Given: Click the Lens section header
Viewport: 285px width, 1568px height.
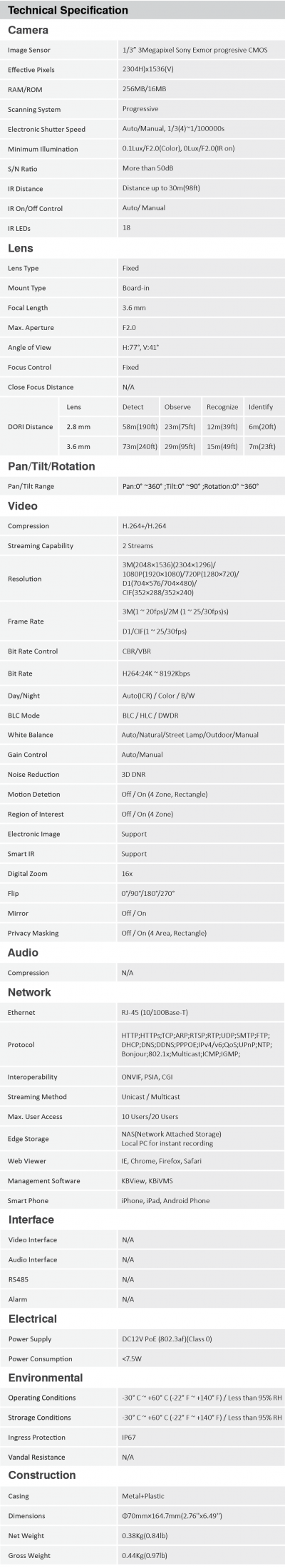Looking at the screenshot, I should (20, 249).
